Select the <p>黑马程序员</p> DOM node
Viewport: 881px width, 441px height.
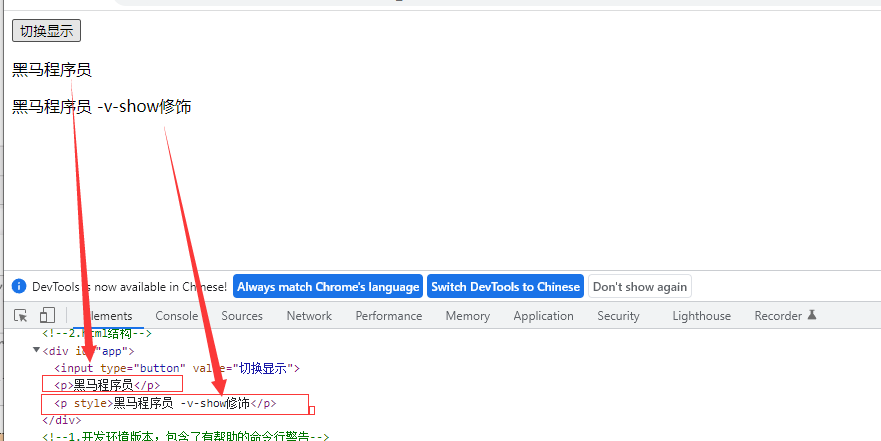tap(107, 385)
